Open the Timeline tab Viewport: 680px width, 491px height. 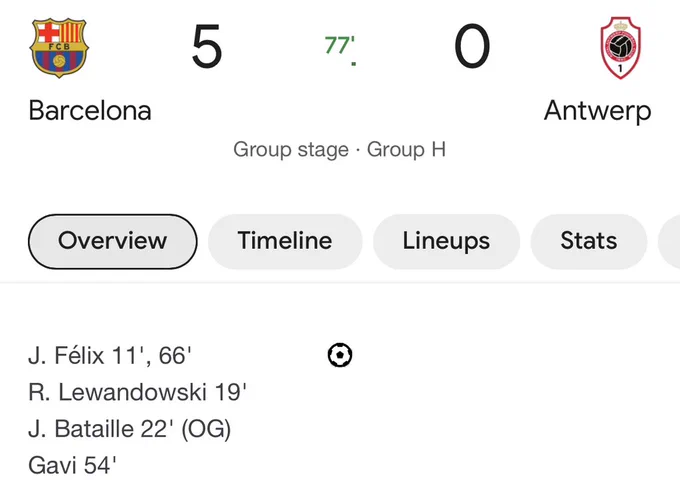pos(285,241)
